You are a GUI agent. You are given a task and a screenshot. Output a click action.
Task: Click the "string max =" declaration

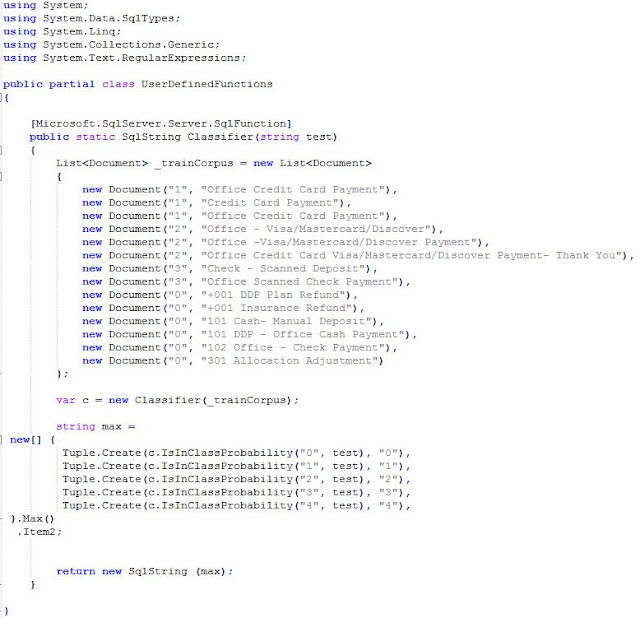click(96, 427)
